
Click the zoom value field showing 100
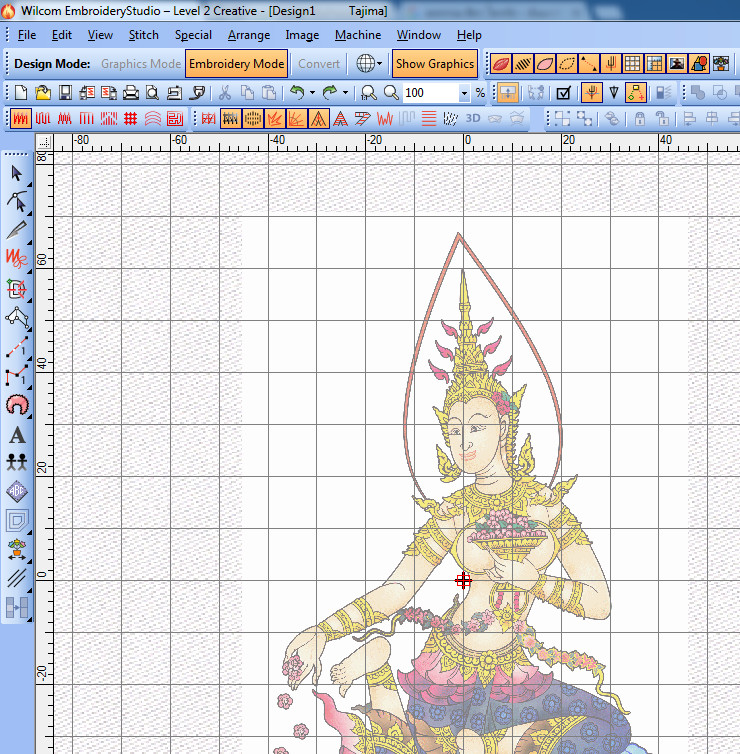pyautogui.click(x=431, y=93)
